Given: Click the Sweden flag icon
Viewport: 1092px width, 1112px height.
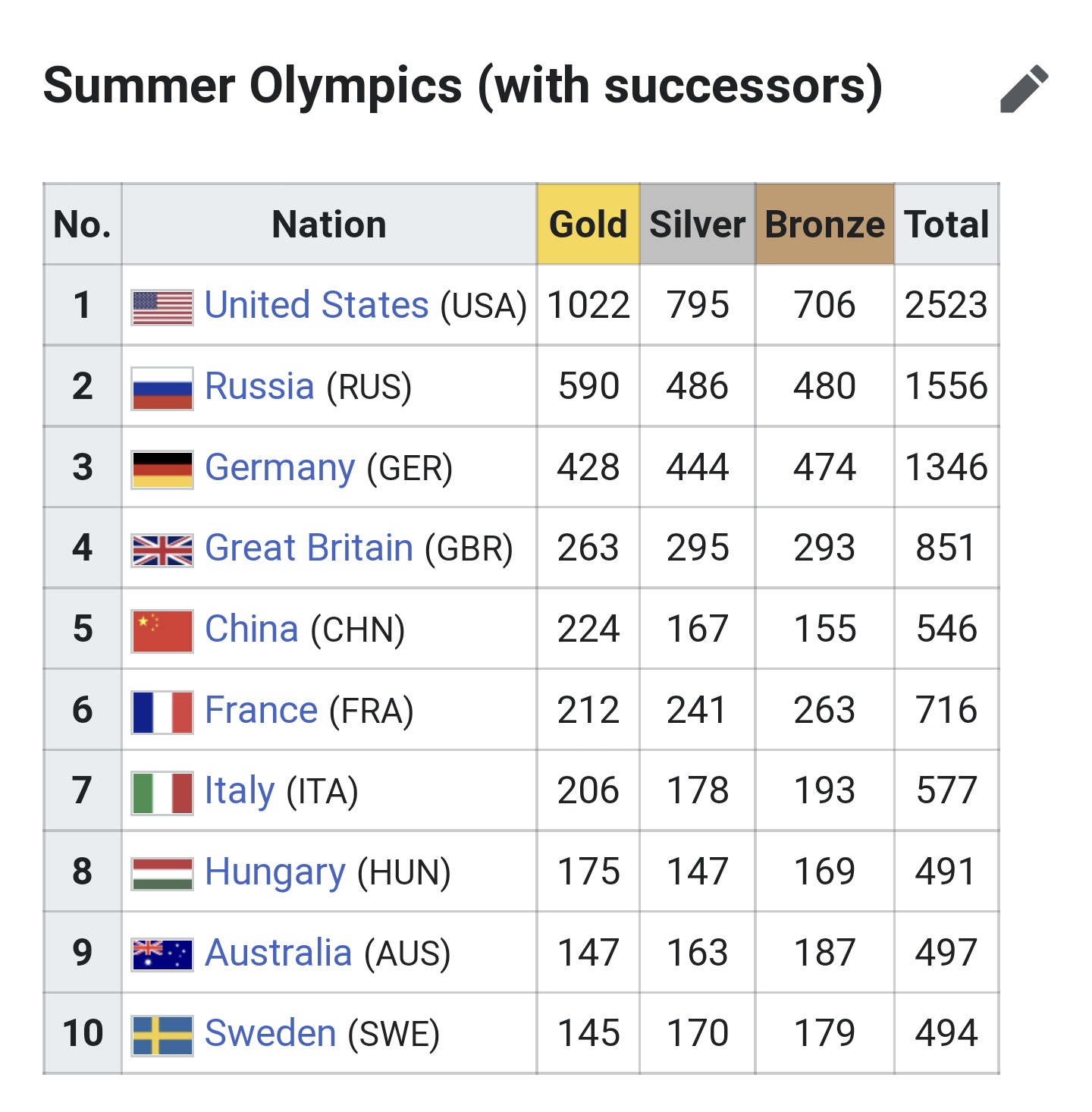Looking at the screenshot, I should click(162, 1035).
